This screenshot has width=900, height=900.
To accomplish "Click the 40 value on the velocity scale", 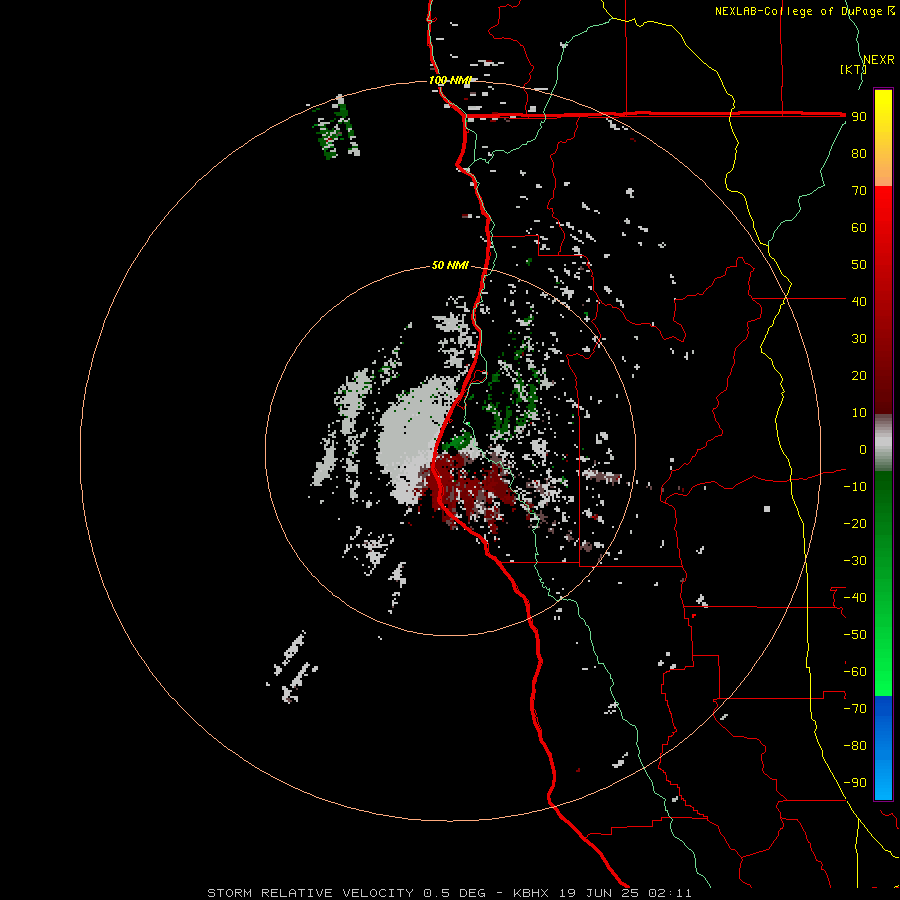I will coord(859,302).
